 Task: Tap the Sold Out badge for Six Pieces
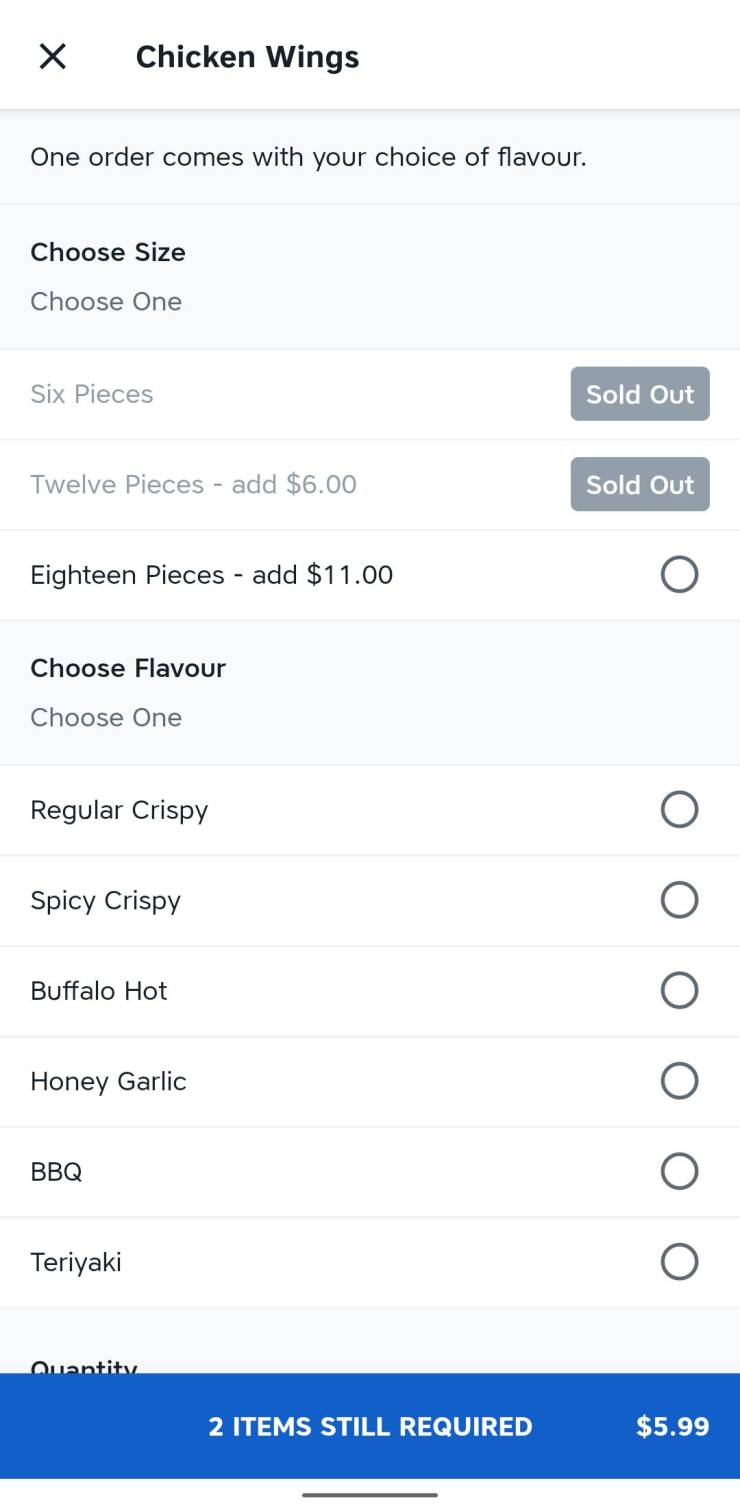[640, 394]
